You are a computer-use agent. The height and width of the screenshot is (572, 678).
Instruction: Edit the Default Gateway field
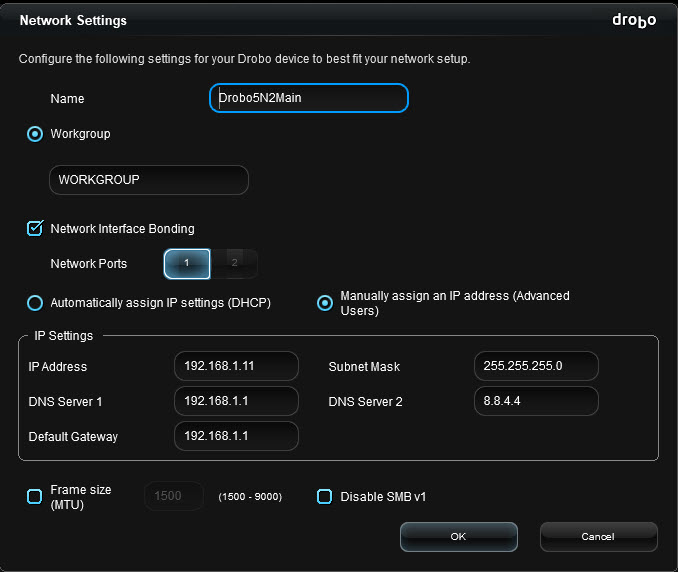236,436
